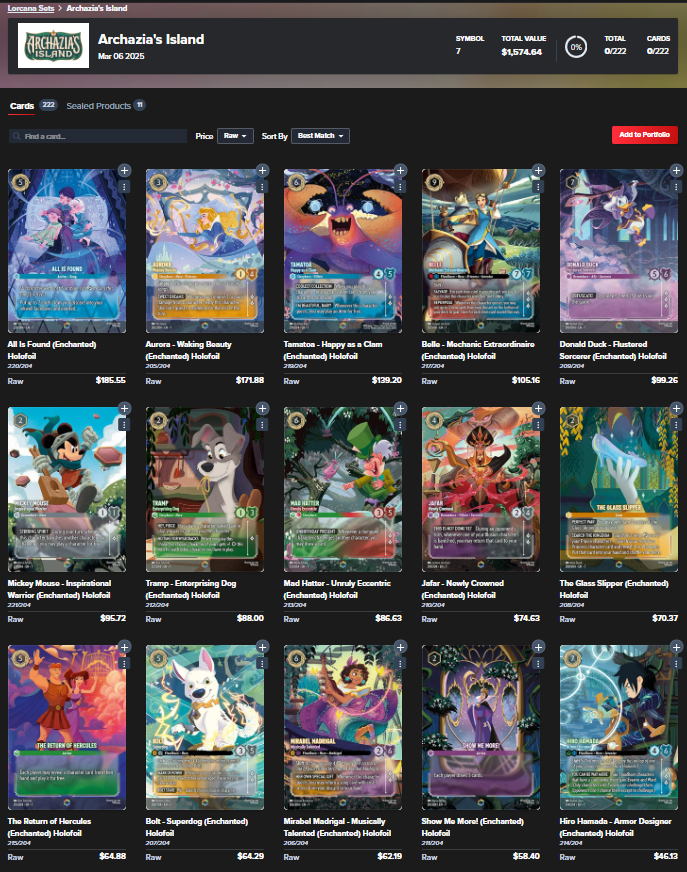Open the Glass Slipper card image
The width and height of the screenshot is (687, 872).
coord(619,489)
